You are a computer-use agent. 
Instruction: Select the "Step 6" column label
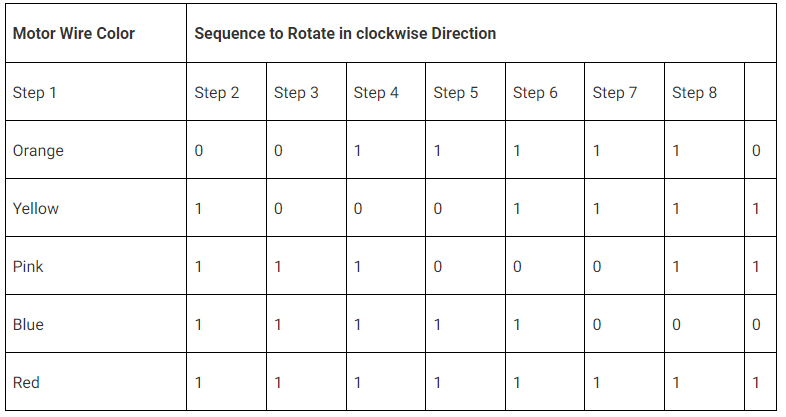[x=535, y=93]
